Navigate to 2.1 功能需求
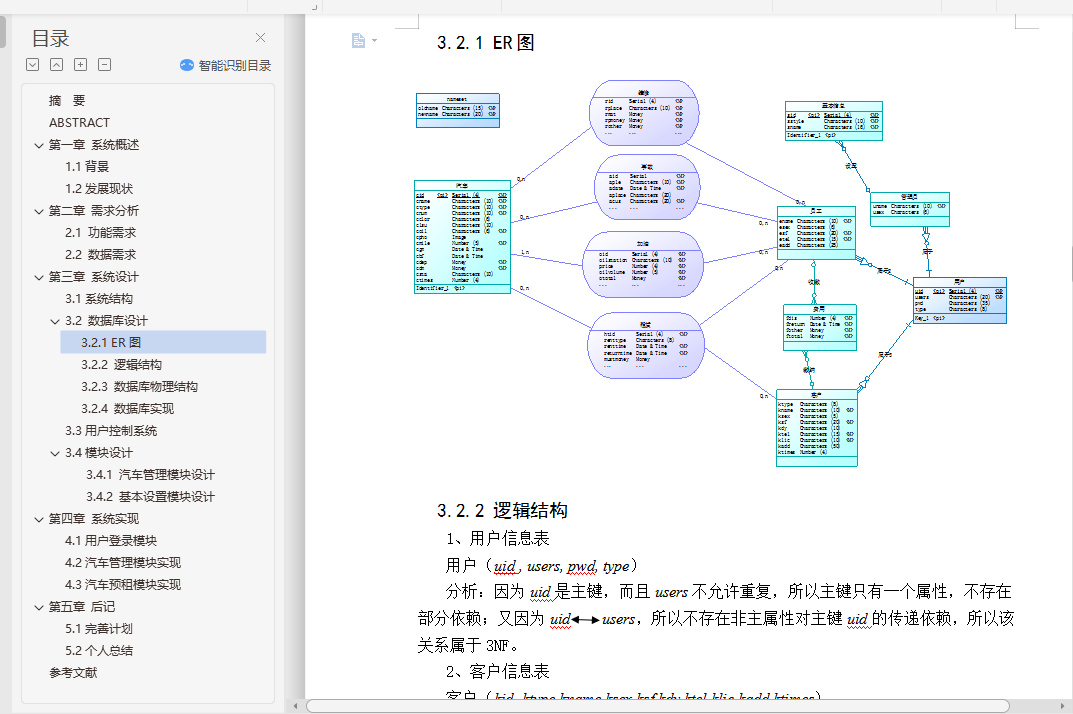 [x=101, y=233]
